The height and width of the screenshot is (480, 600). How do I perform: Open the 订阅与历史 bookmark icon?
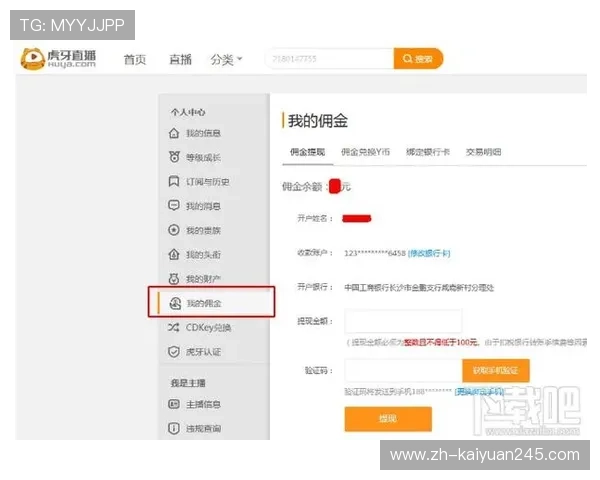174,181
